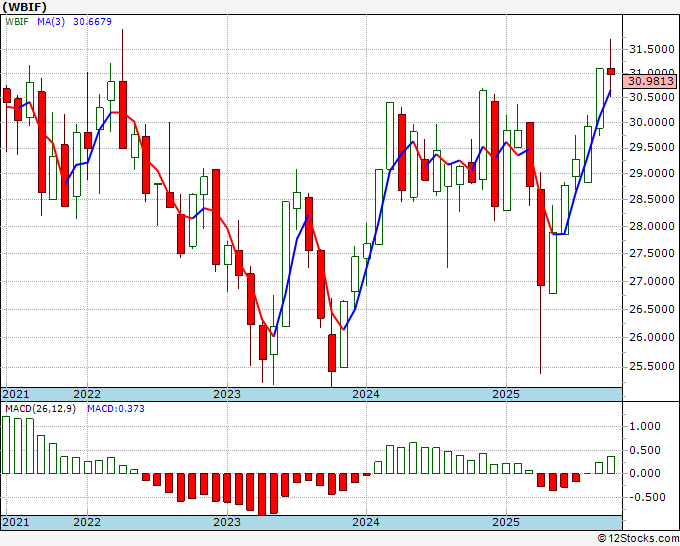Image resolution: width=680 pixels, height=546 pixels.
Task: Click the 26.0000 price axis label
Action: pyautogui.click(x=652, y=337)
